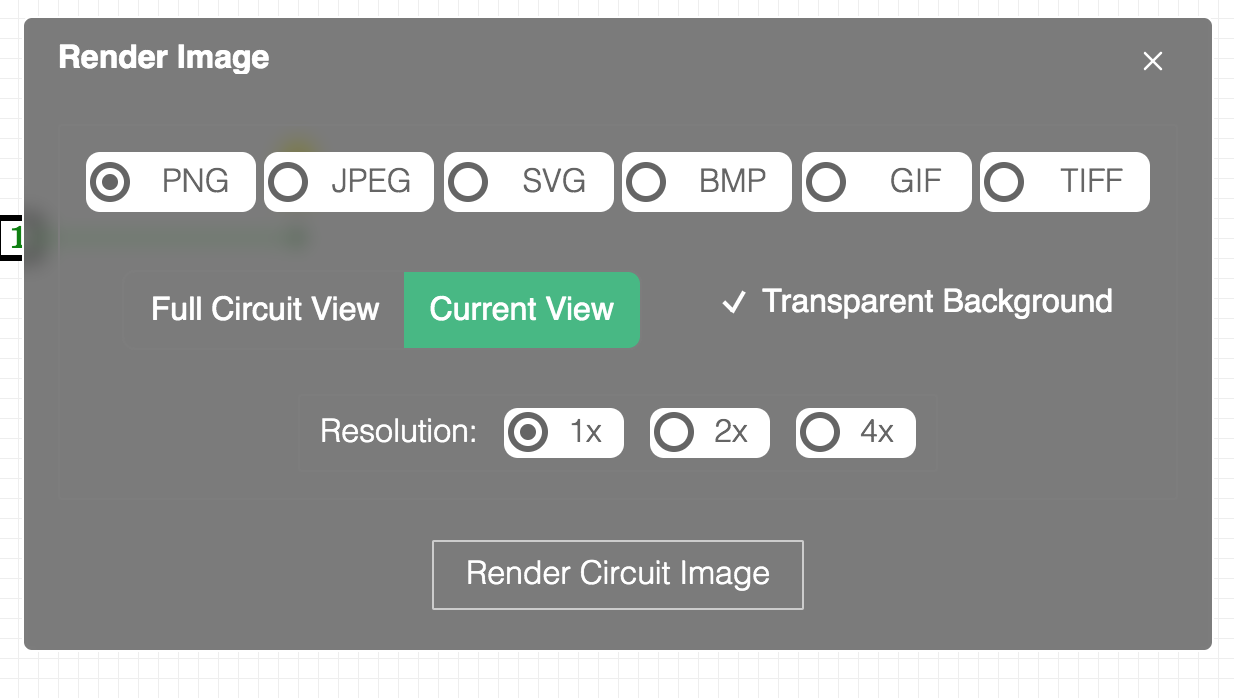This screenshot has width=1234, height=698.
Task: Click the TIFF label text
Action: [1091, 182]
